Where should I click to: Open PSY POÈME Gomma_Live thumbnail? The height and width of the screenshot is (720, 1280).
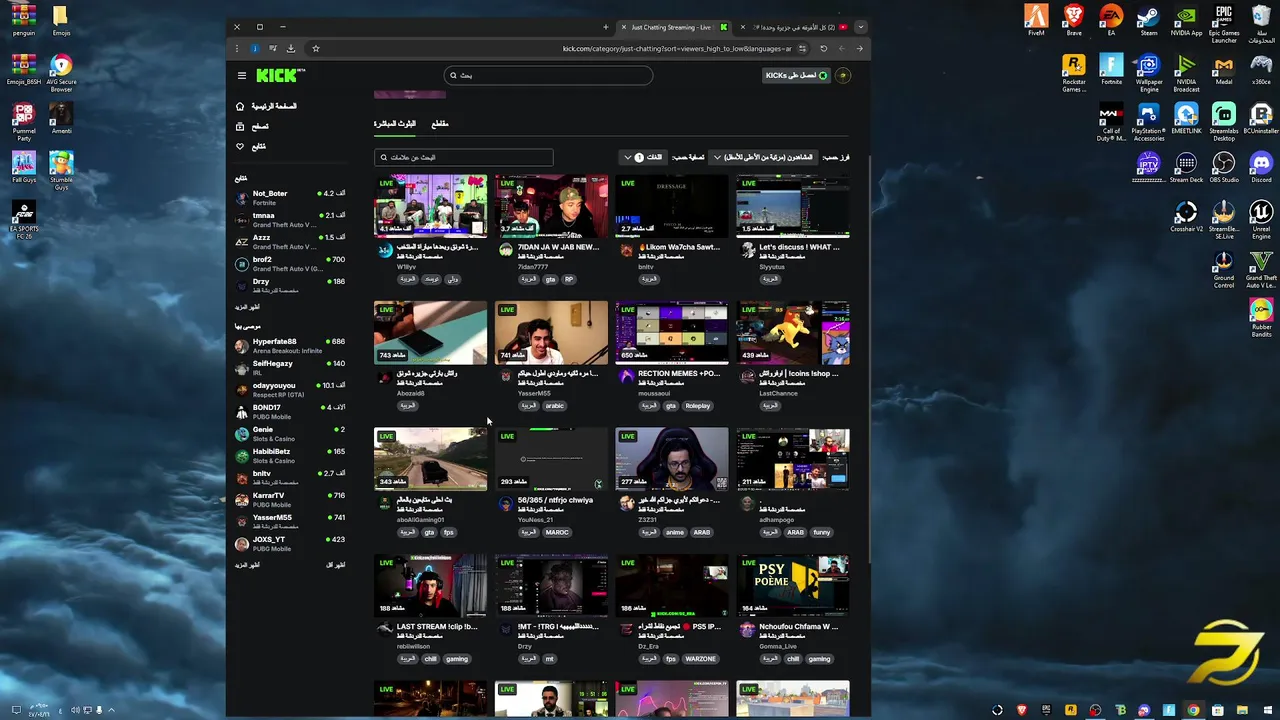(x=793, y=586)
